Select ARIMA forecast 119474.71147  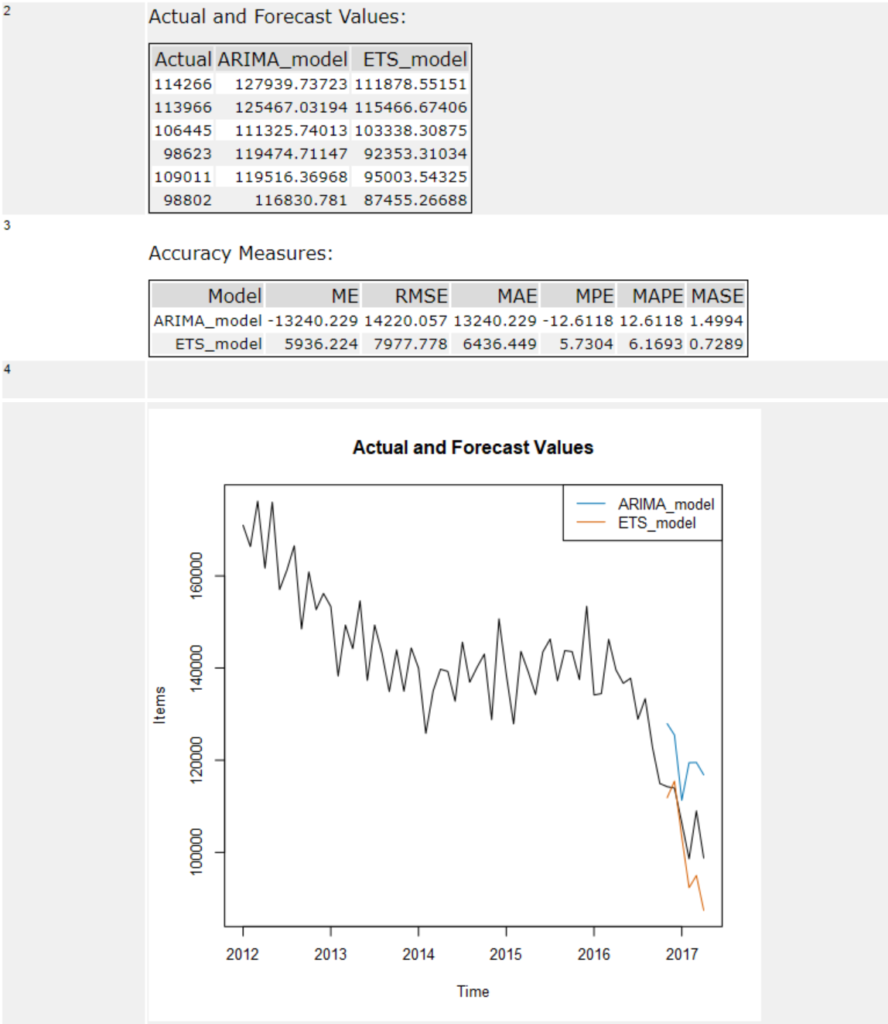[x=291, y=153]
